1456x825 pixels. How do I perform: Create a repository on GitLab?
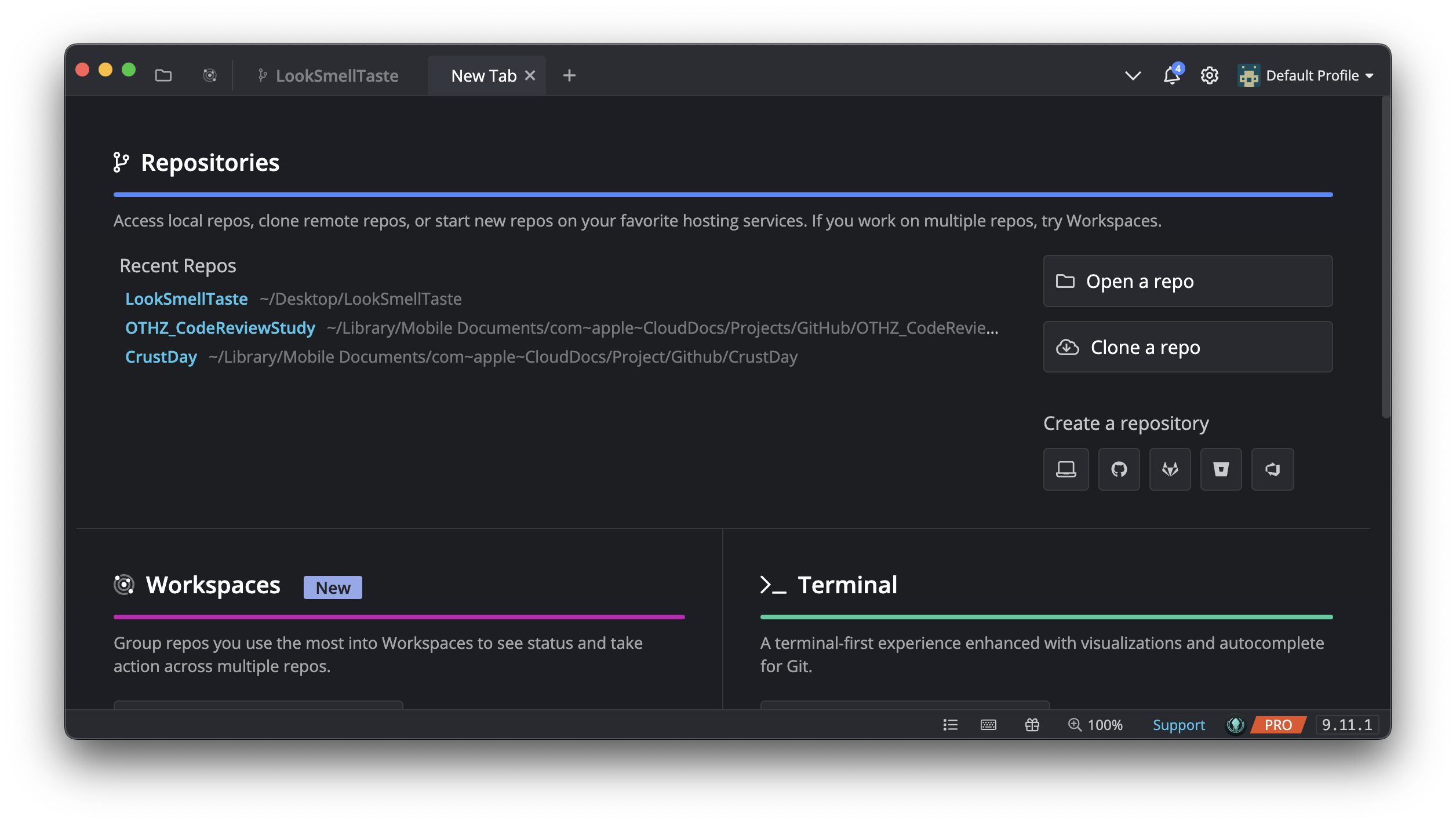(1170, 469)
